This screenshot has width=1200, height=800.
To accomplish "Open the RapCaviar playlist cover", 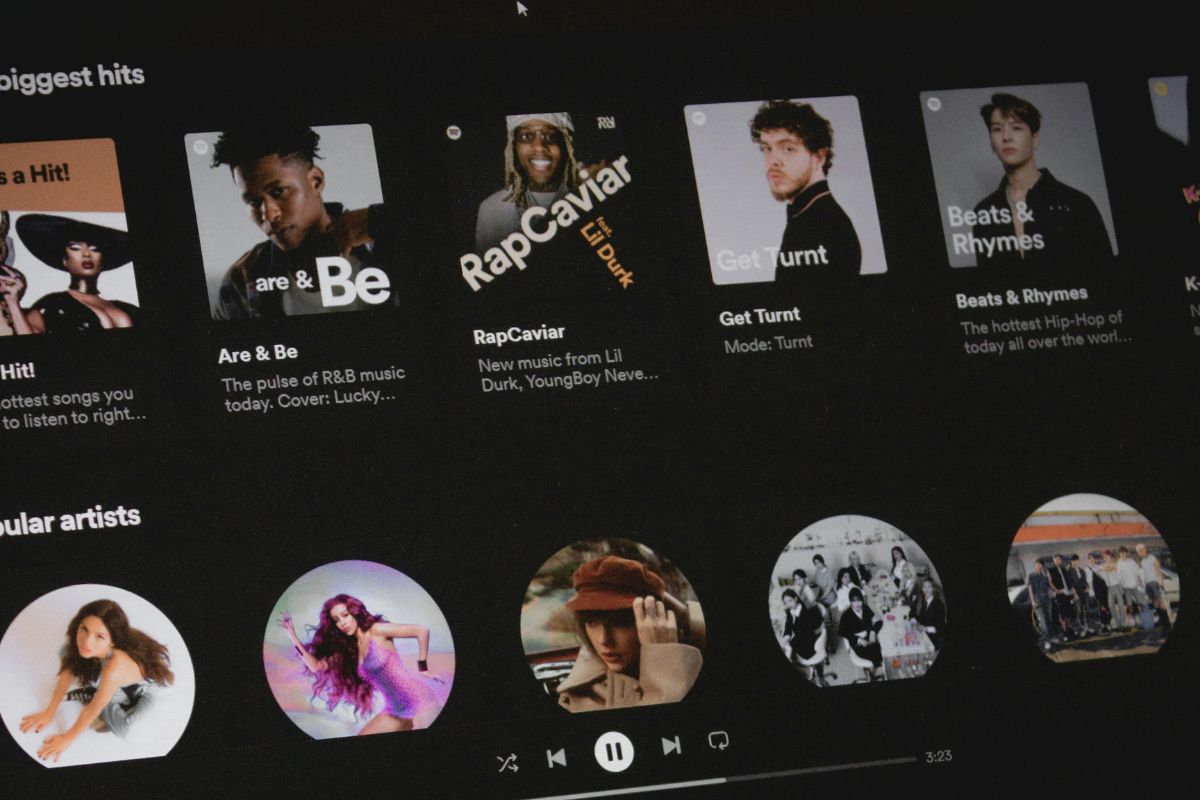I will [x=543, y=204].
